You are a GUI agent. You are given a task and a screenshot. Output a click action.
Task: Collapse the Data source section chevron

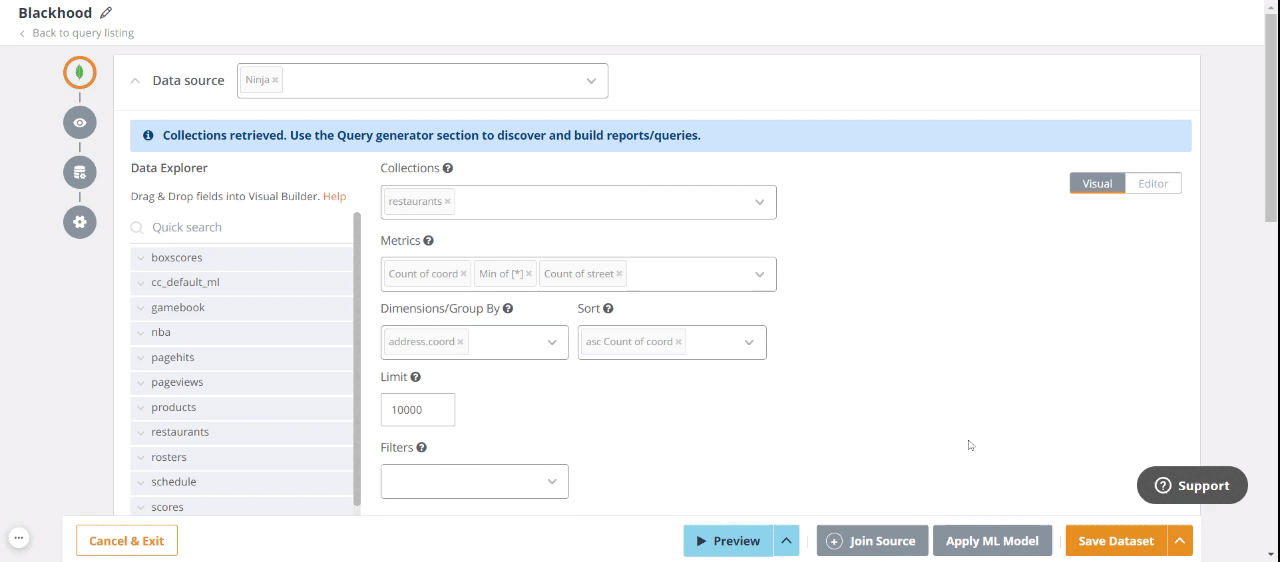[x=136, y=81]
